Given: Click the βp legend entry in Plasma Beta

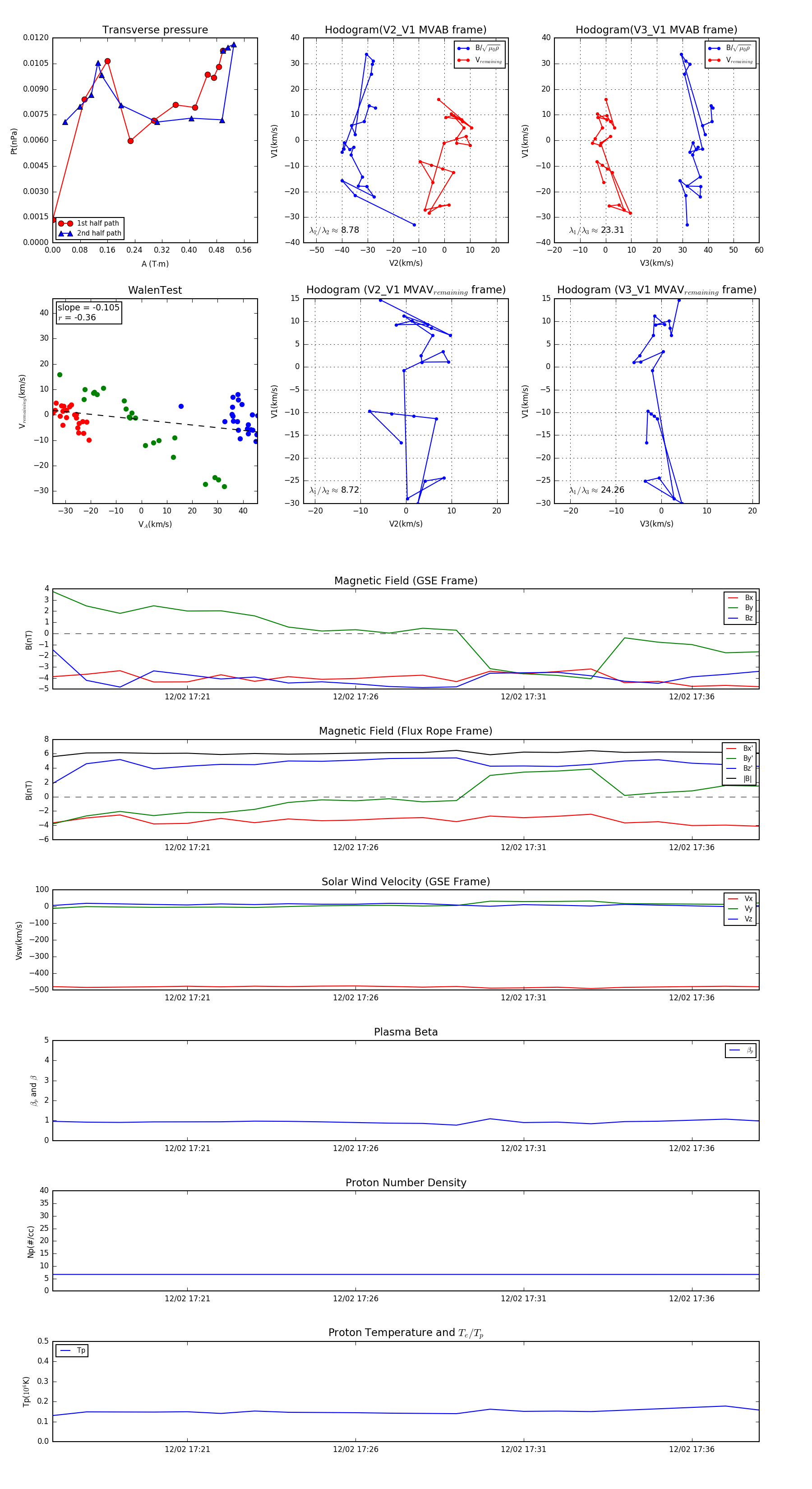Looking at the screenshot, I should click(742, 1050).
